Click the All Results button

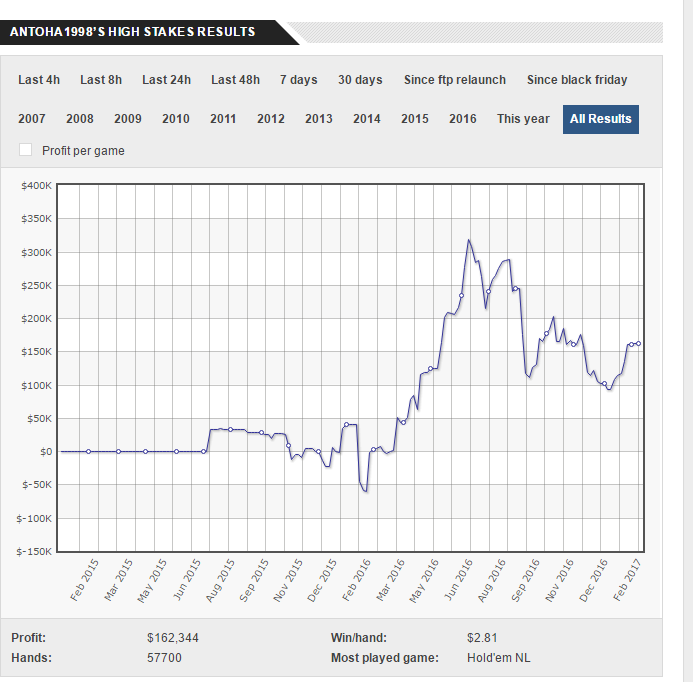(601, 119)
